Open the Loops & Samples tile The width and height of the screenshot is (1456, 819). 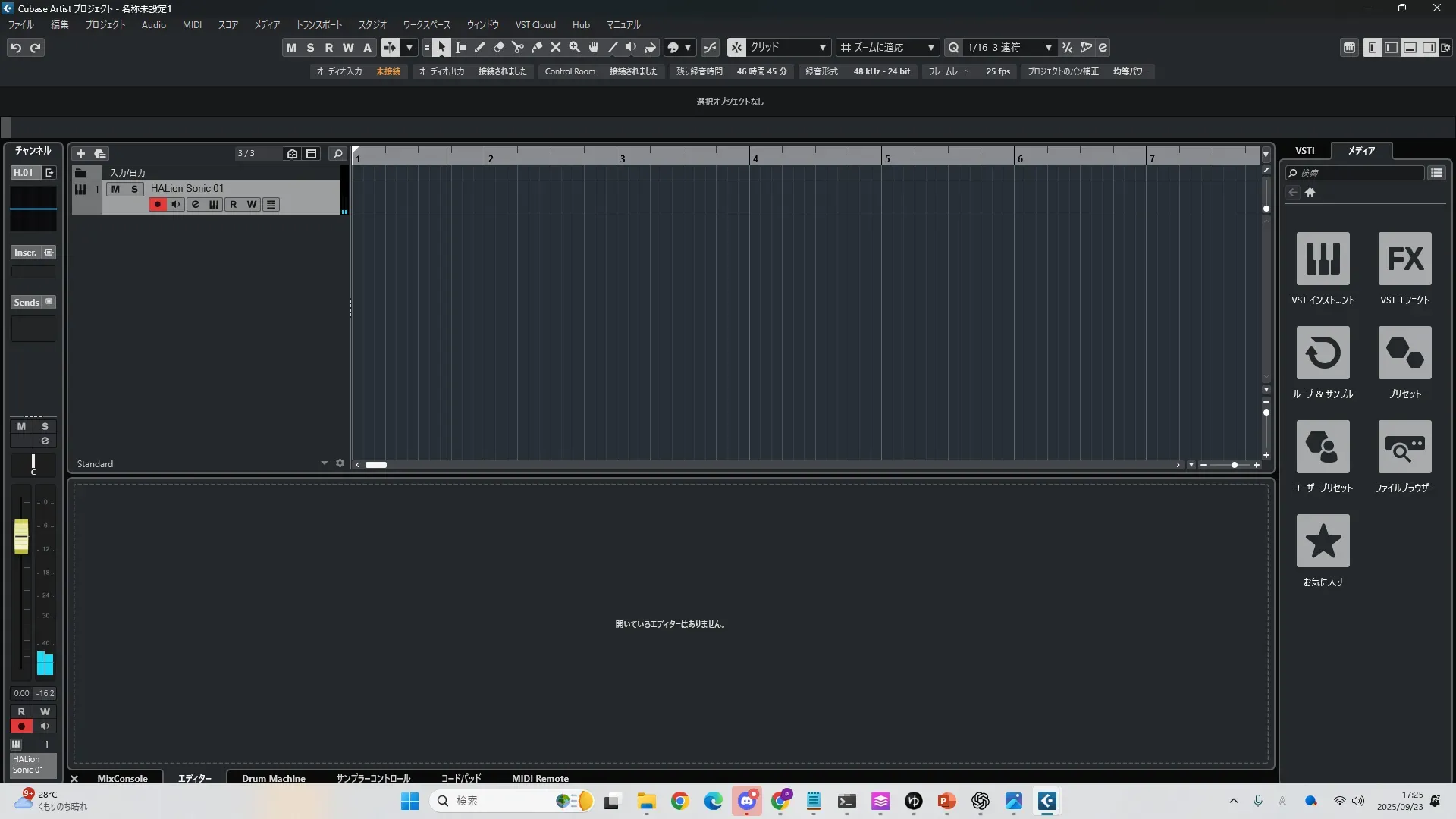1323,353
